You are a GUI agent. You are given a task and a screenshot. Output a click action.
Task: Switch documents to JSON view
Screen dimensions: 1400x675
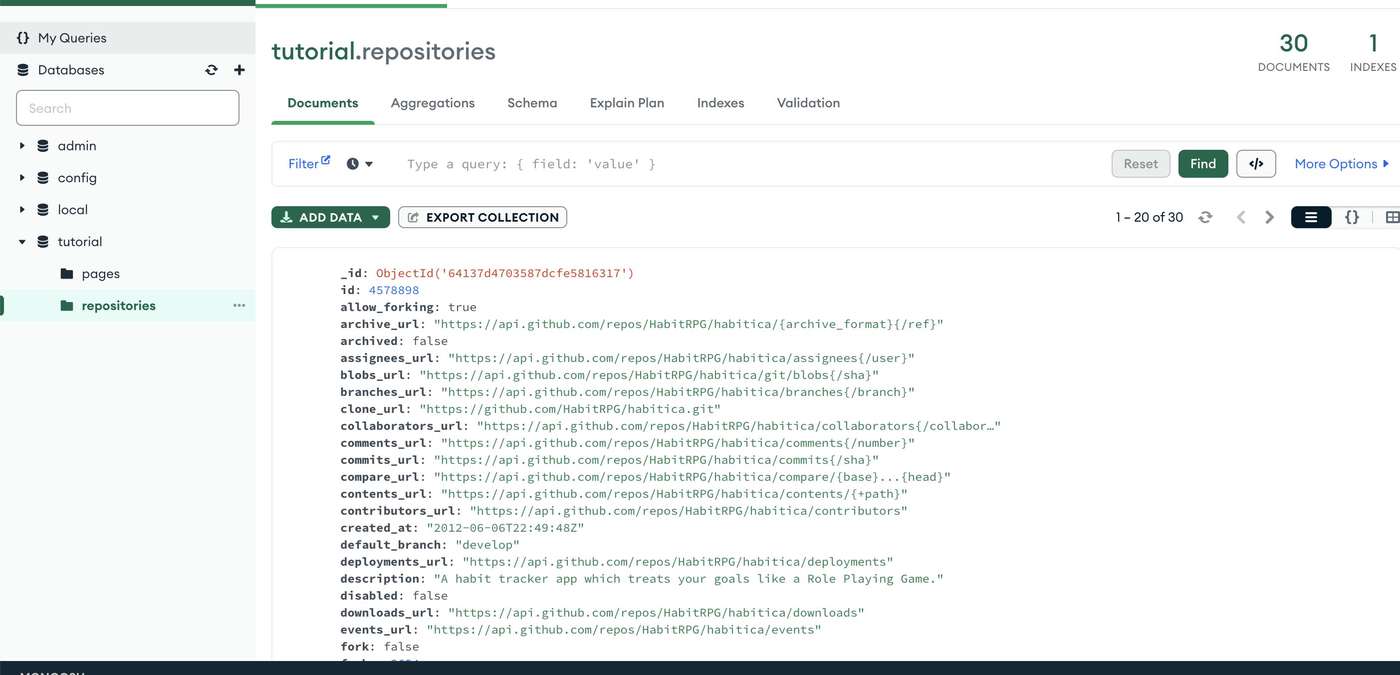click(1352, 216)
